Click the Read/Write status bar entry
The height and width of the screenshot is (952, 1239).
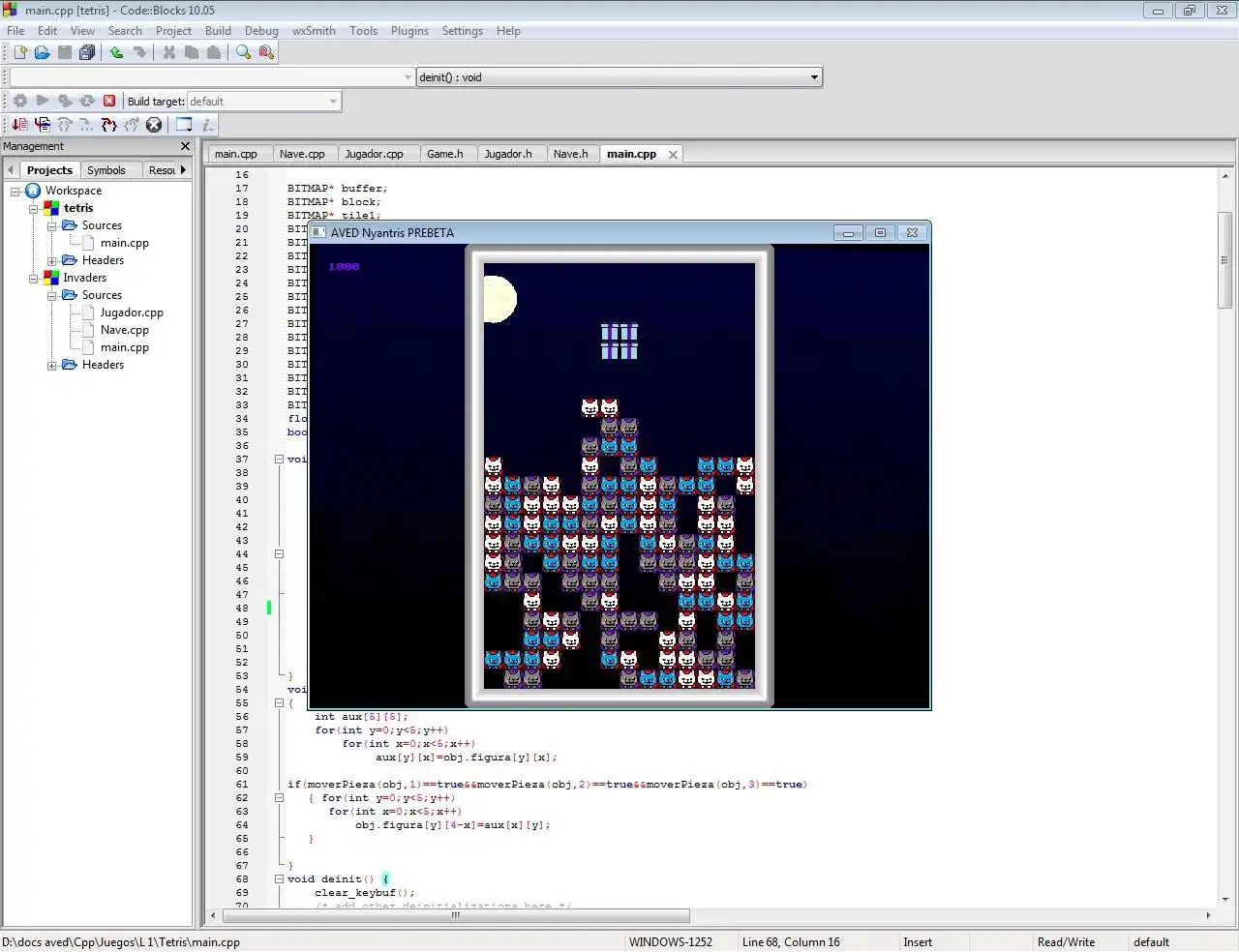pyautogui.click(x=1067, y=942)
